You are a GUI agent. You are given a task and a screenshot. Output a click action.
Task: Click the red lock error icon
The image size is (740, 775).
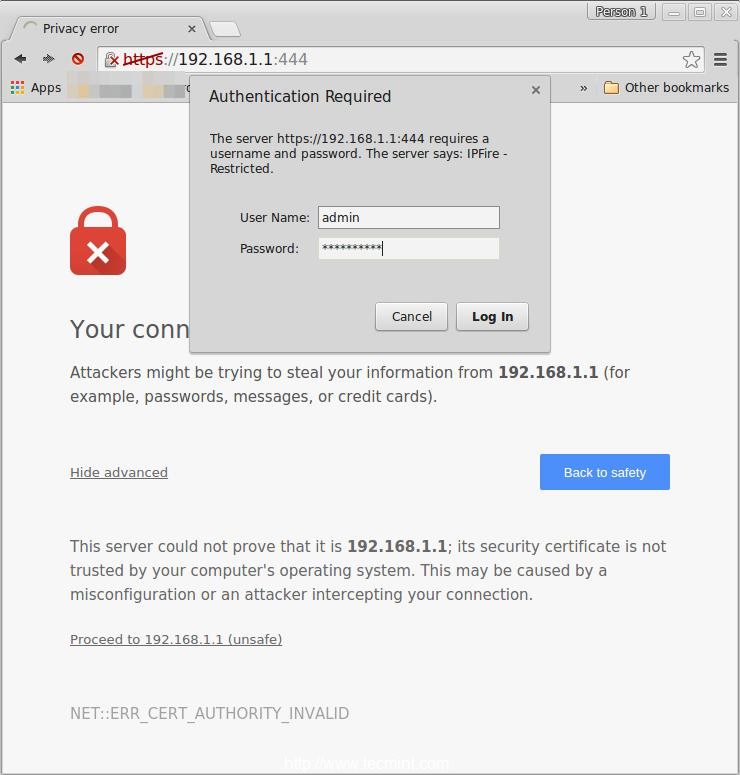(98, 241)
